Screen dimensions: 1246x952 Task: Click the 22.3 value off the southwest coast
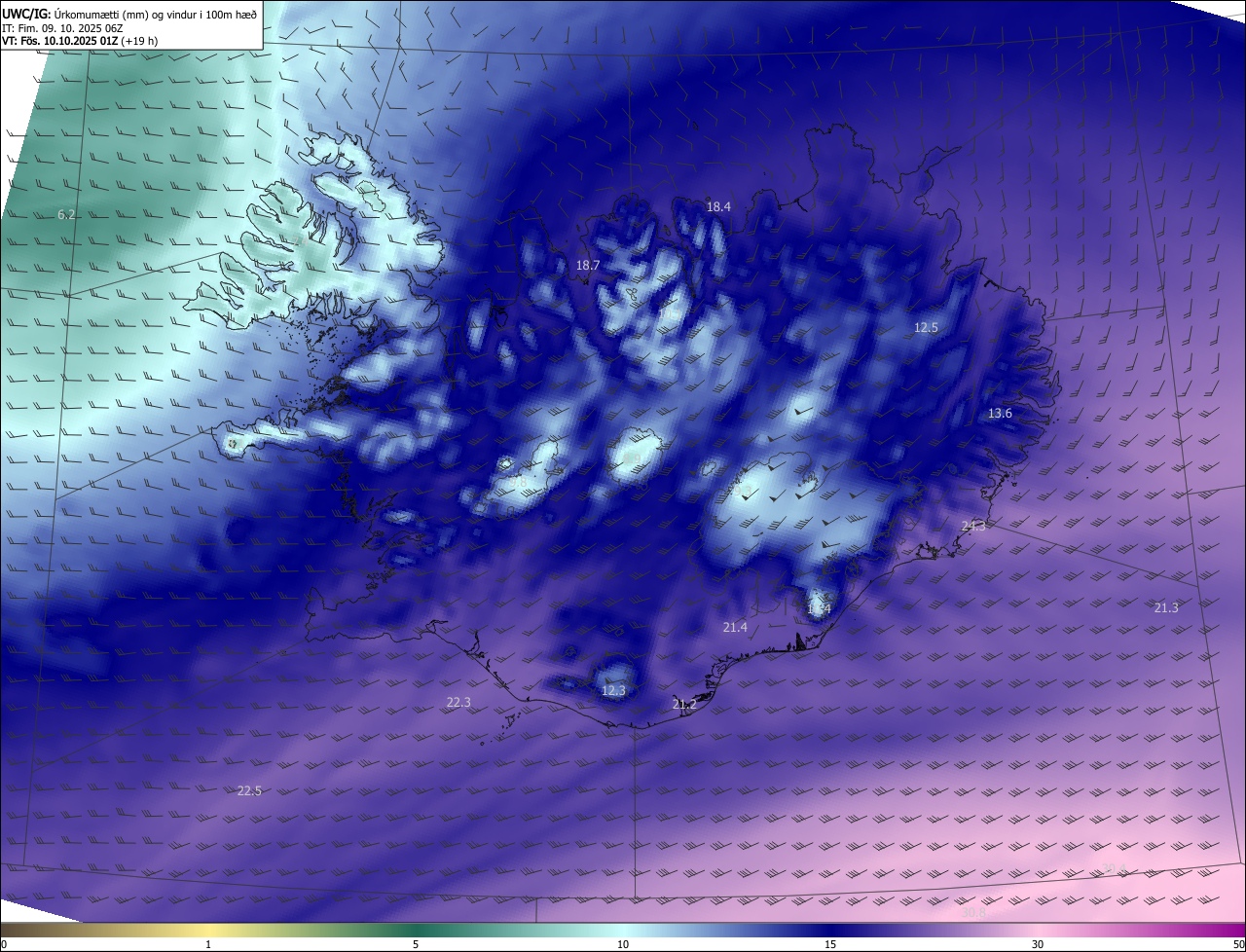458,702
